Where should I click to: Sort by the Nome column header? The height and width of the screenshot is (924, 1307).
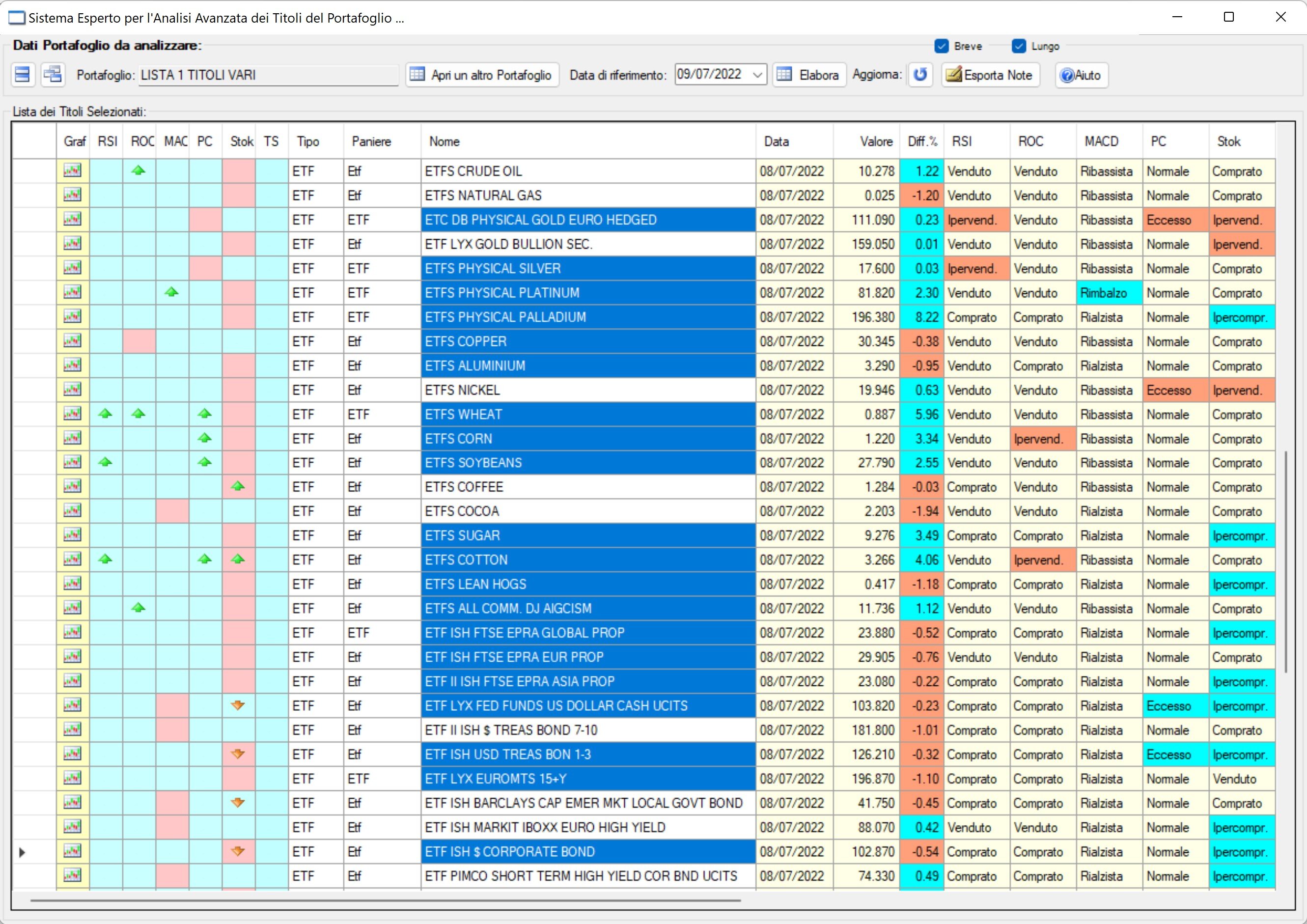[x=445, y=141]
